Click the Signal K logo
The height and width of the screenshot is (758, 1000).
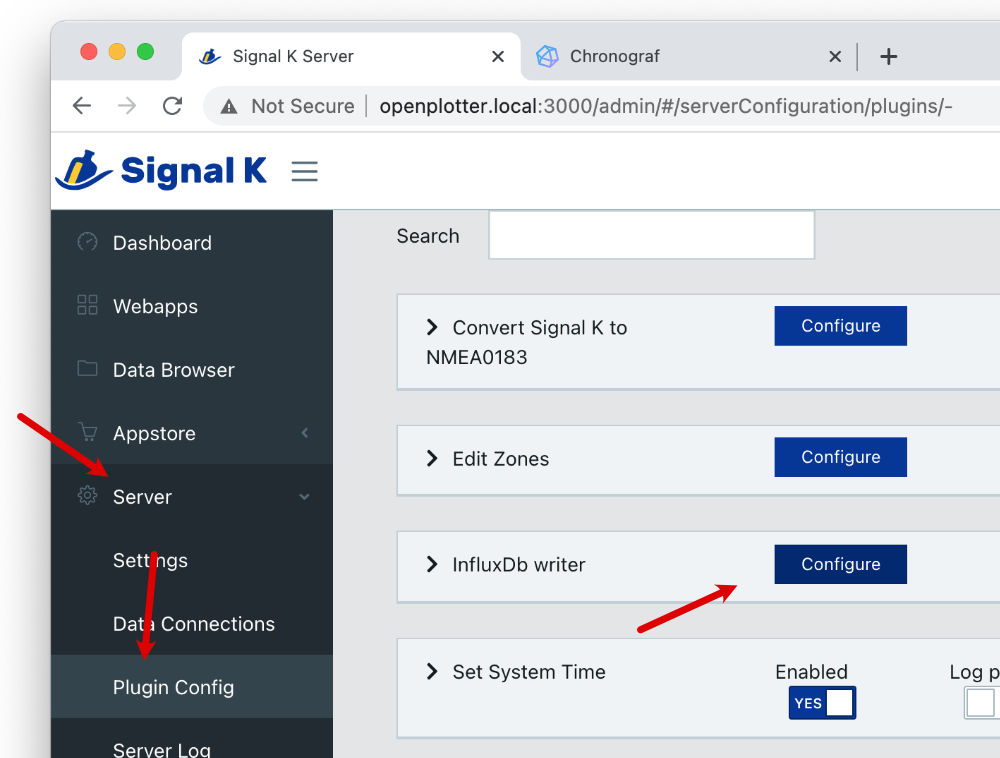[162, 171]
